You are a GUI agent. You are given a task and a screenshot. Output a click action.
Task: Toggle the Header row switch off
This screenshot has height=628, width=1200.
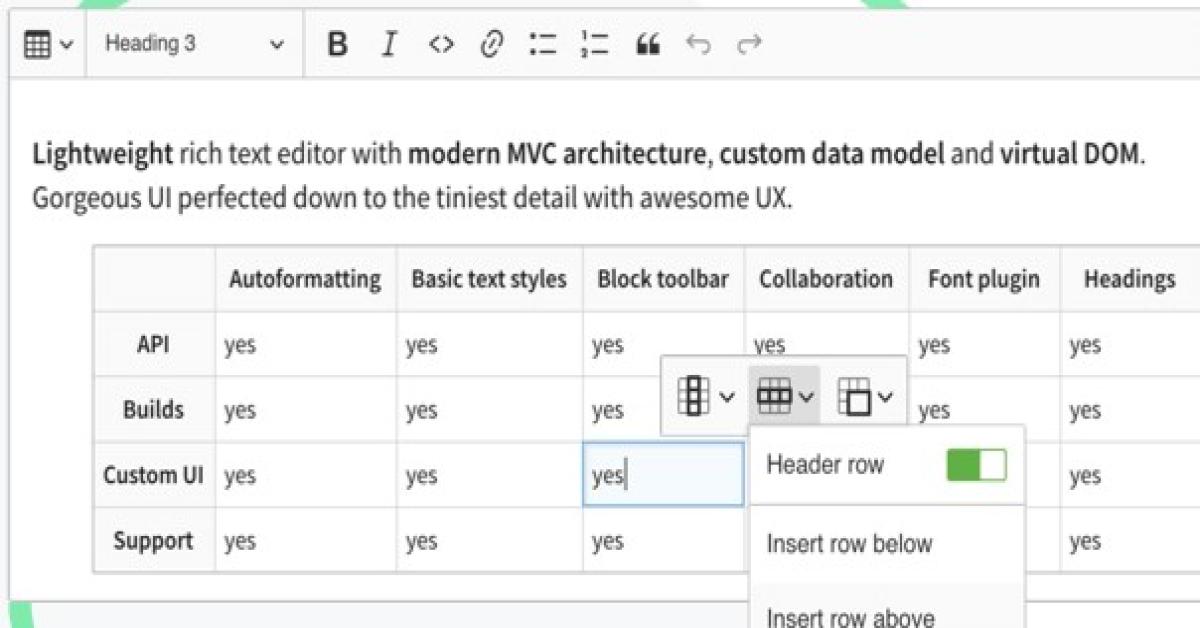coord(976,465)
